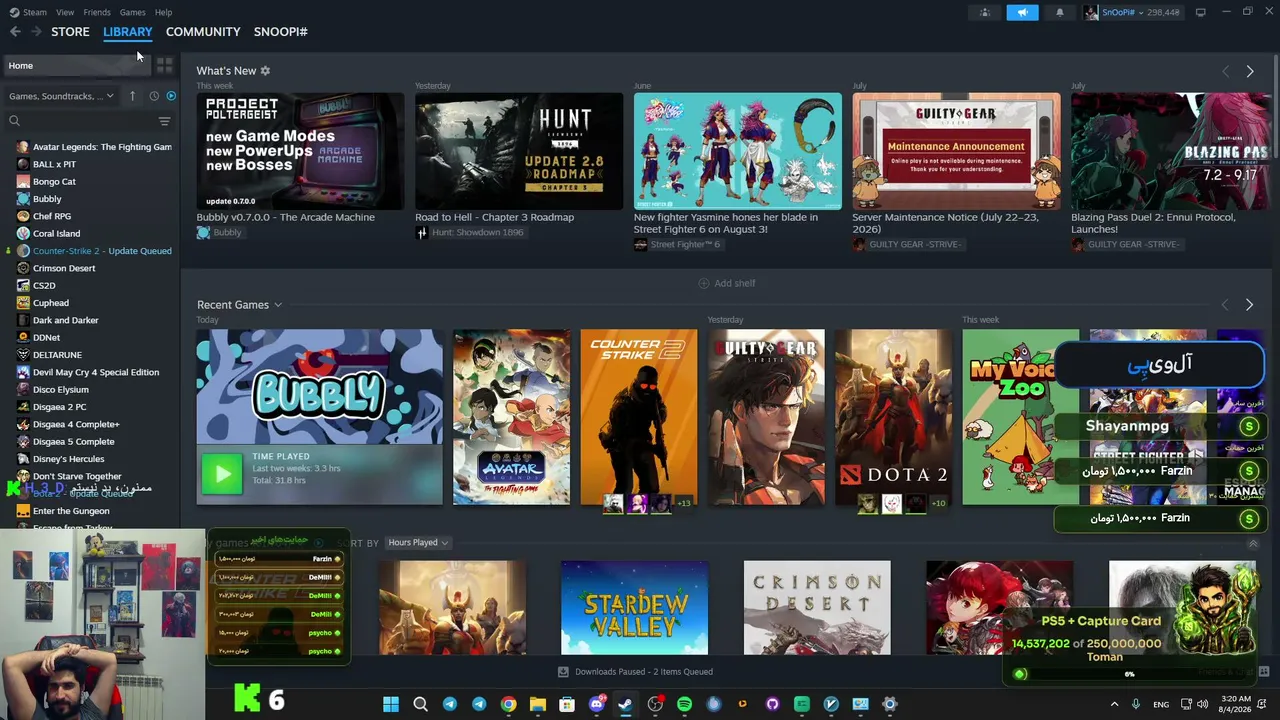Select Devil May Cry 4 Special Edition
The width and height of the screenshot is (1280, 720).
click(x=96, y=372)
